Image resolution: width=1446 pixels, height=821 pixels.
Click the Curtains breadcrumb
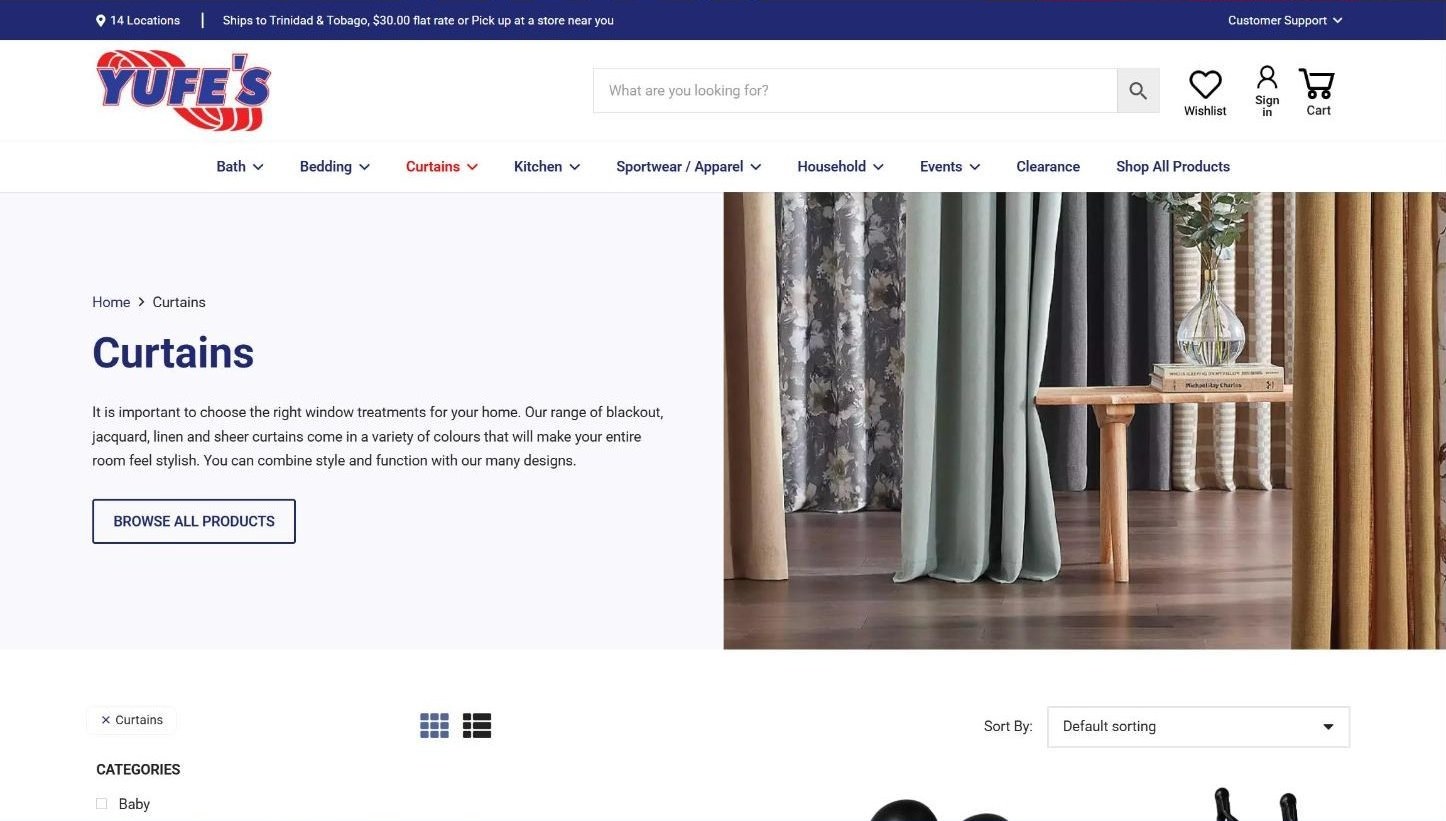point(179,302)
